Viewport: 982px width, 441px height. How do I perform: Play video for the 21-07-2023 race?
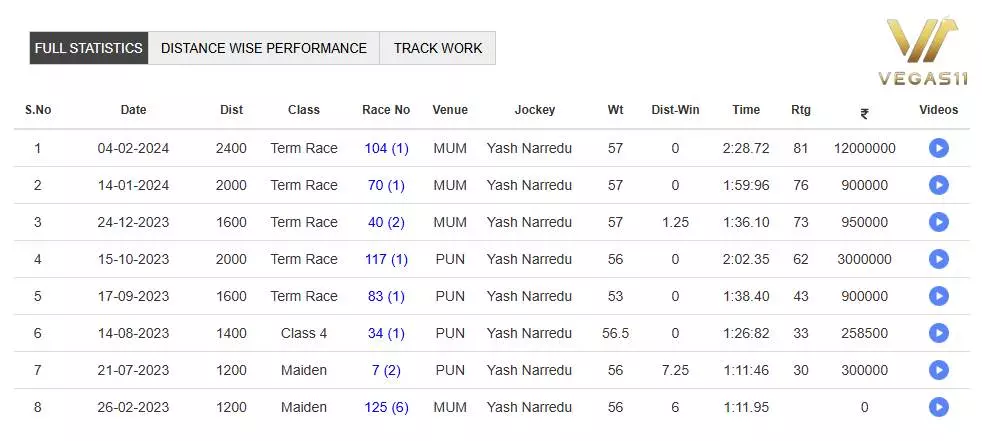click(x=938, y=370)
